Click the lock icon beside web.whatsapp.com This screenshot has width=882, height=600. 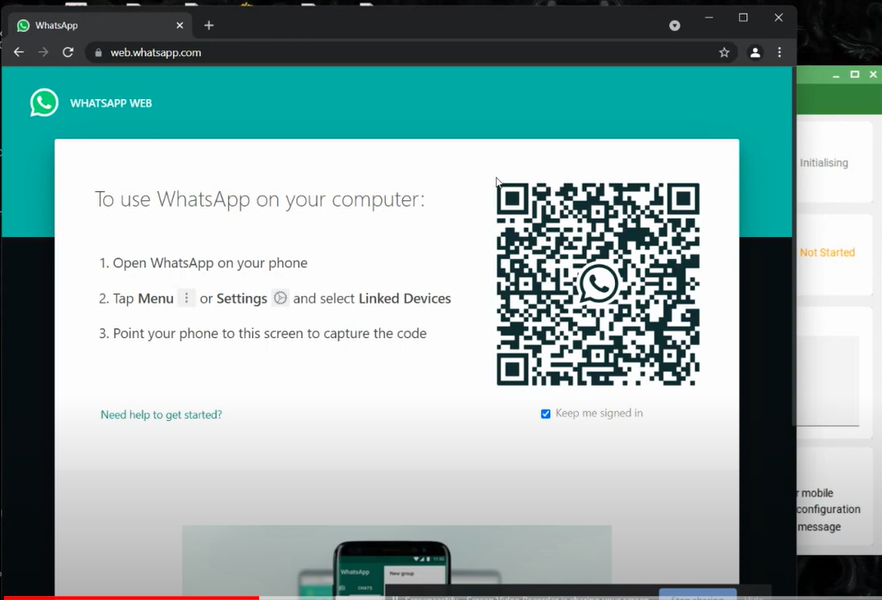click(97, 53)
